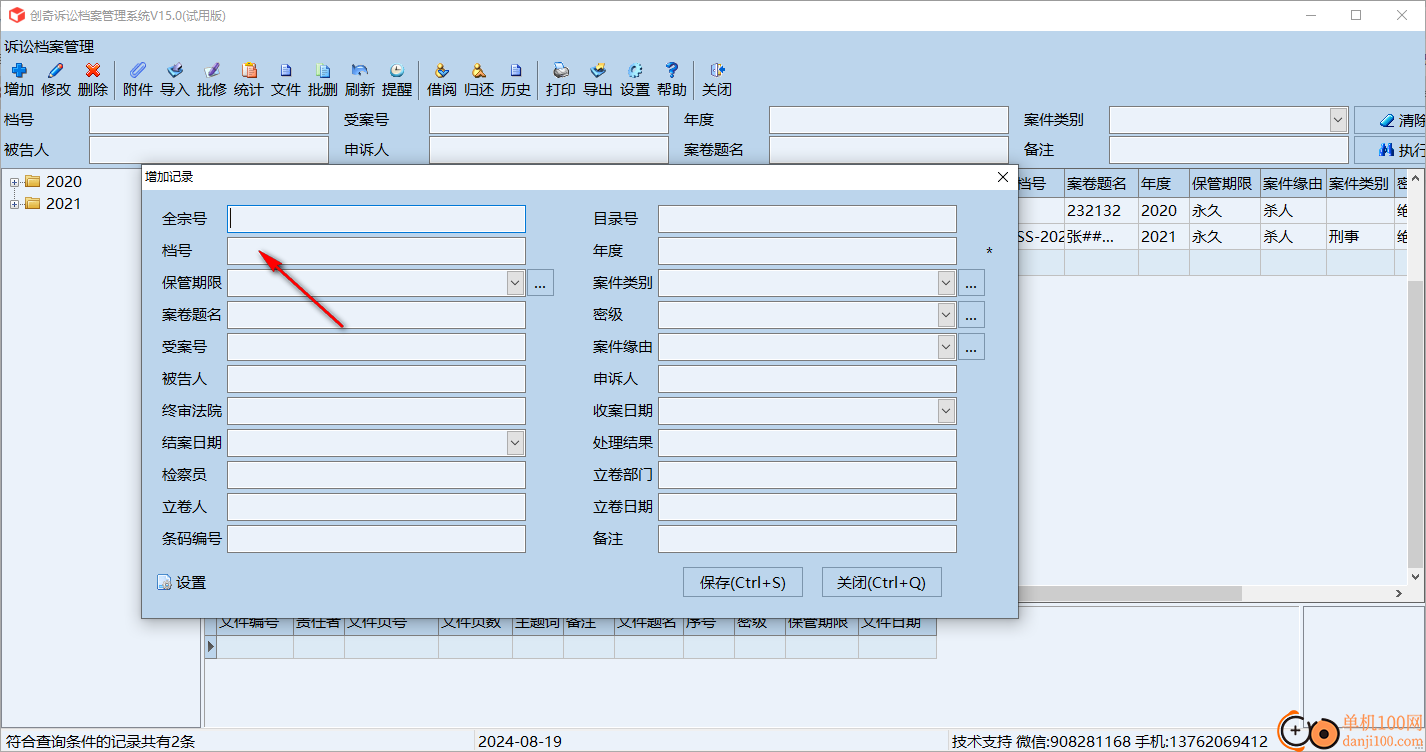Click the ... button beside 密级
Viewport: 1426px width, 752px height.
pos(972,315)
